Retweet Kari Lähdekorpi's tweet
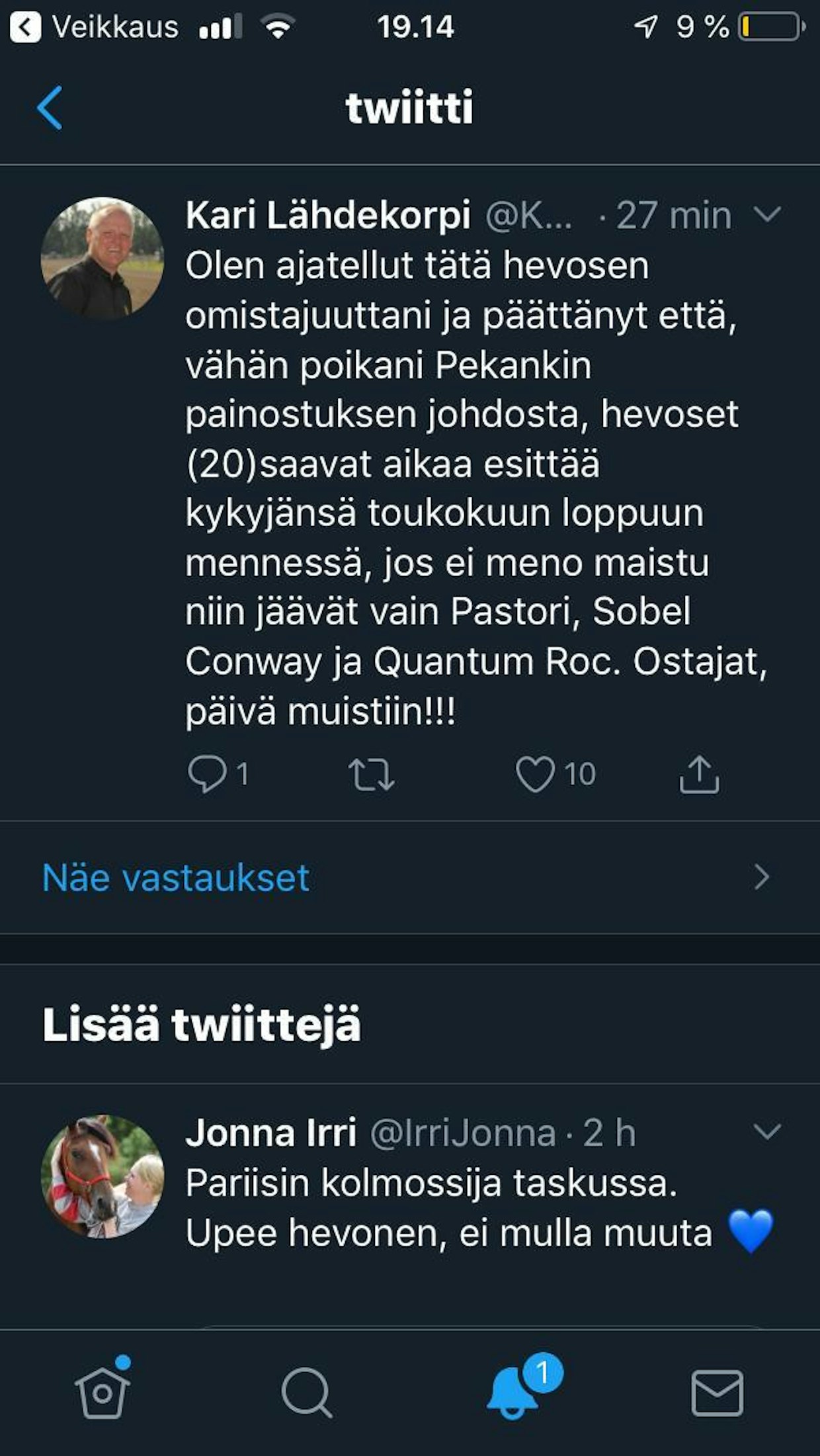The height and width of the screenshot is (1456, 820). (372, 775)
